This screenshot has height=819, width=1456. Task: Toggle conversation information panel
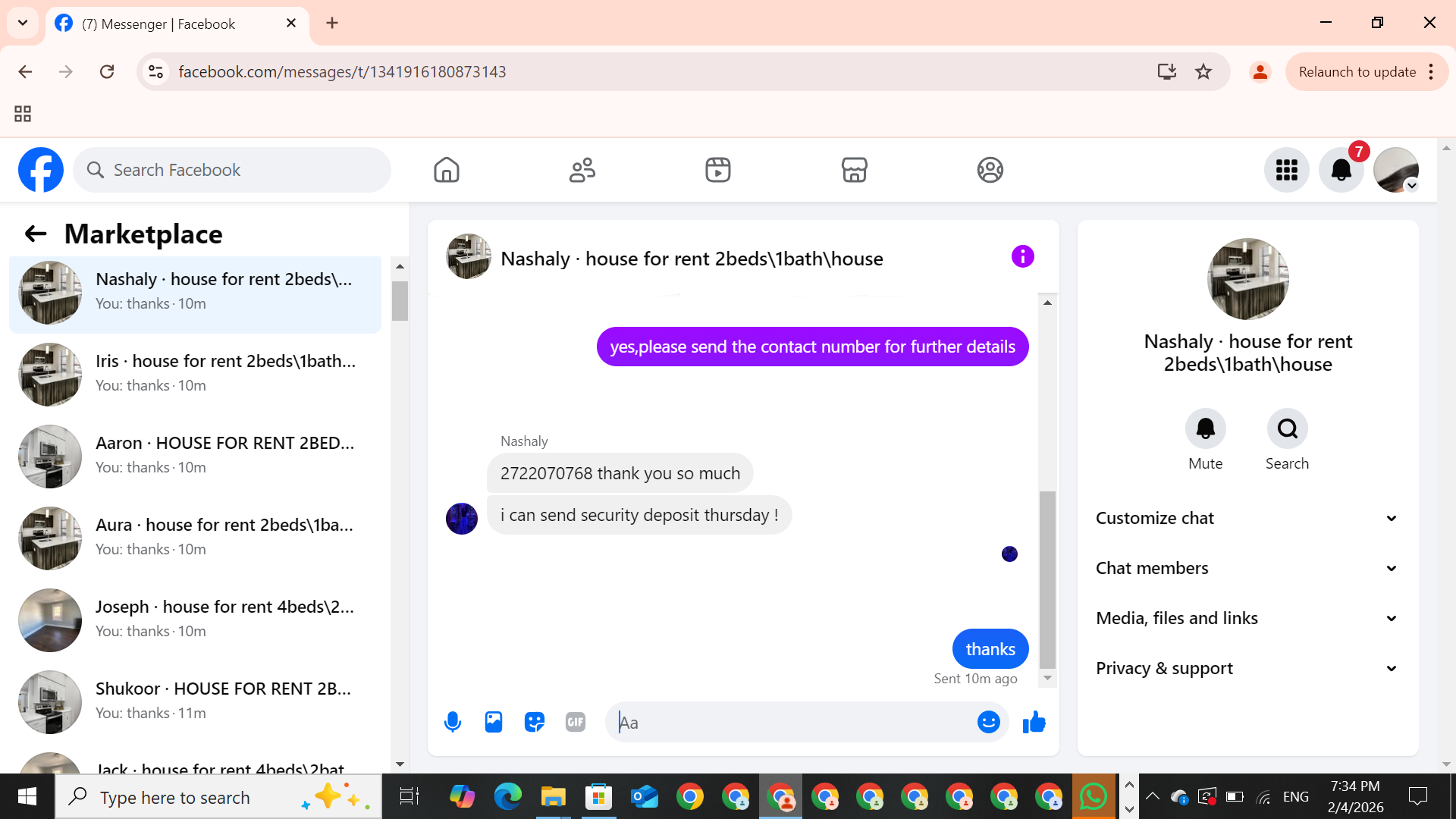coord(1022,257)
